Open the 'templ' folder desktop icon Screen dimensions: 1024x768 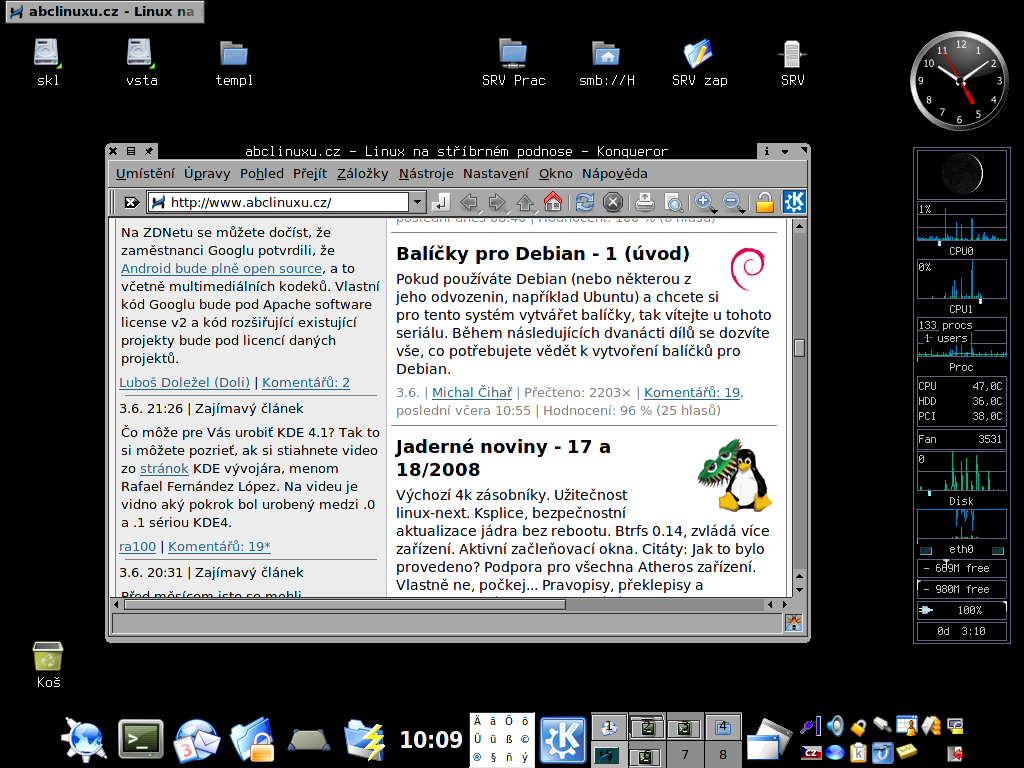click(234, 63)
